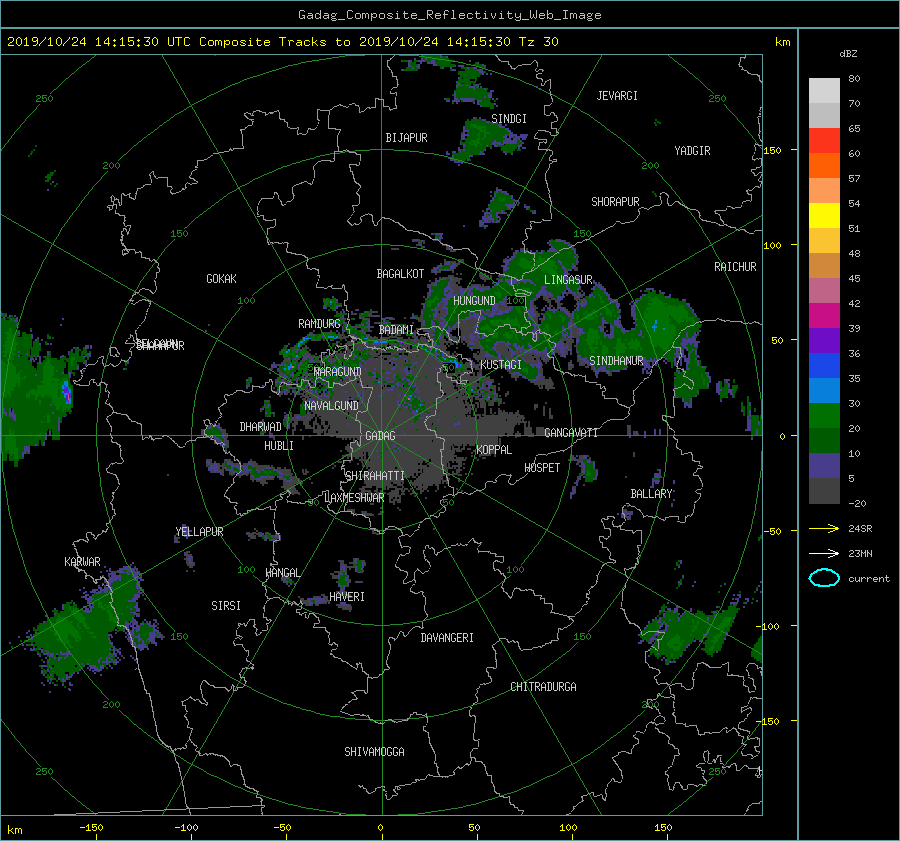Select the purple 36-39 dBZ legend swatch
Image resolution: width=900 pixels, height=841 pixels.
(824, 340)
